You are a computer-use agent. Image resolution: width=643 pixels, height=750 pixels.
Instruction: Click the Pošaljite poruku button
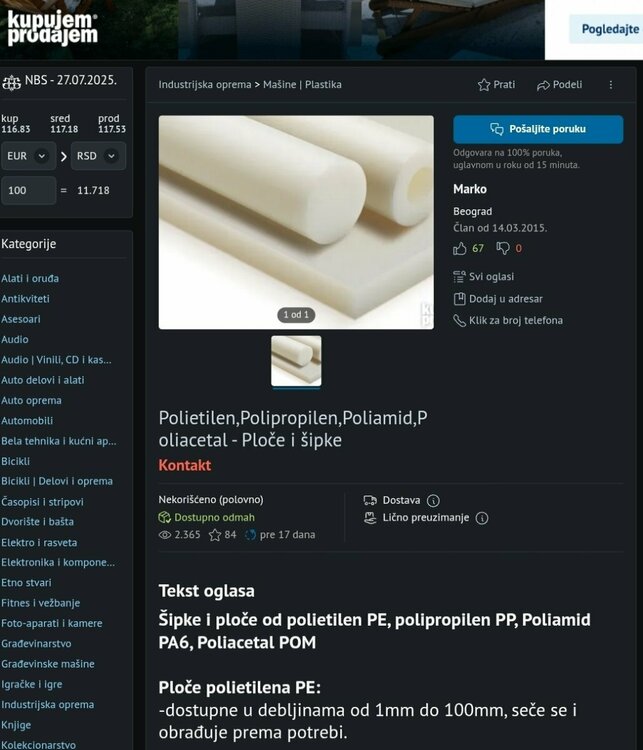click(x=538, y=129)
